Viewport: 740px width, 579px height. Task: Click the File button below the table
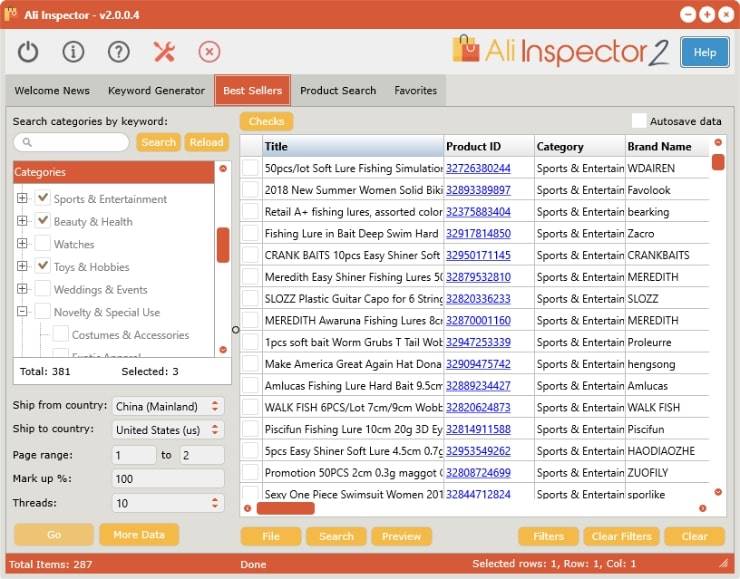(x=270, y=537)
